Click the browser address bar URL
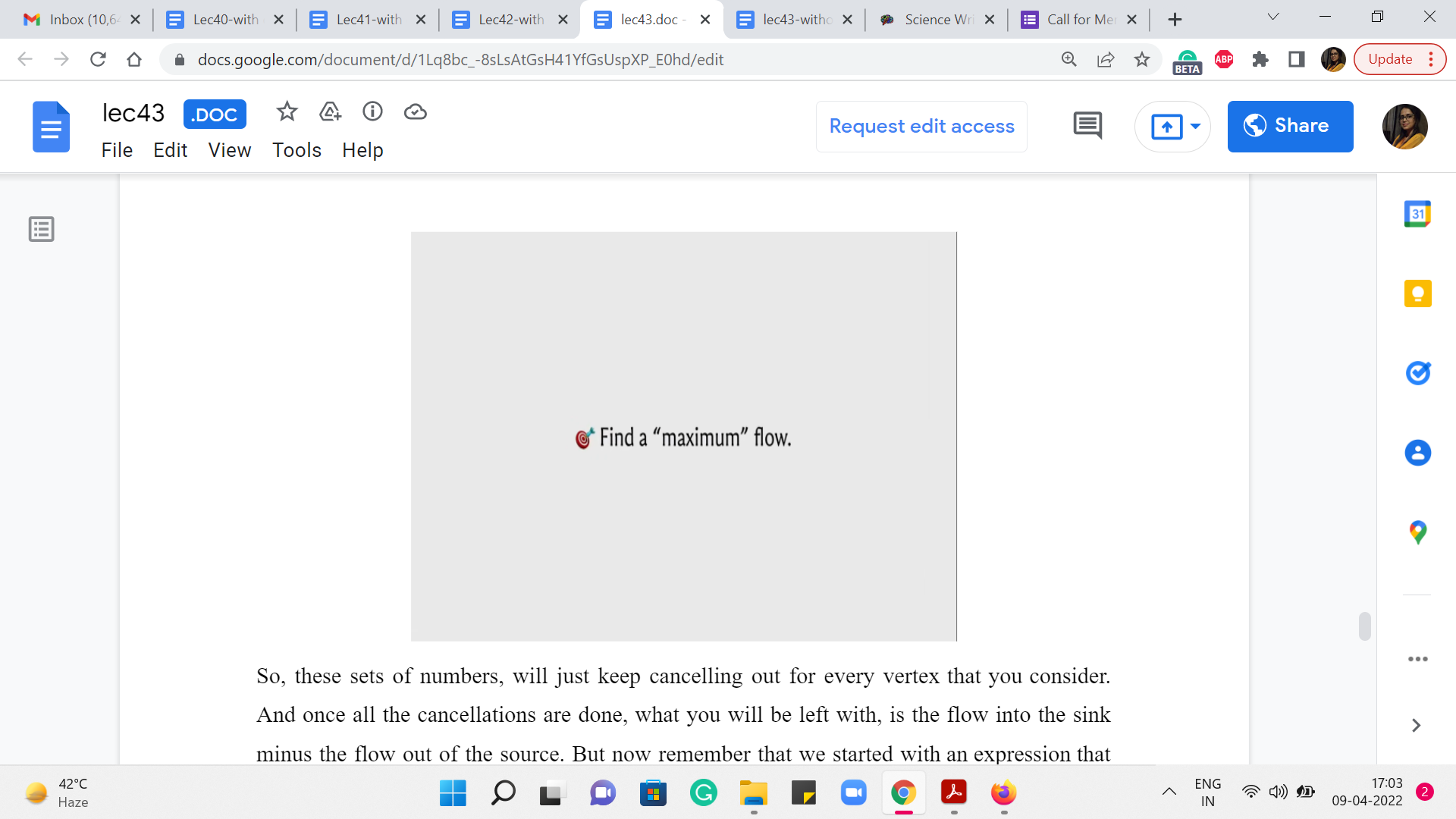Image resolution: width=1456 pixels, height=819 pixels. [460, 59]
